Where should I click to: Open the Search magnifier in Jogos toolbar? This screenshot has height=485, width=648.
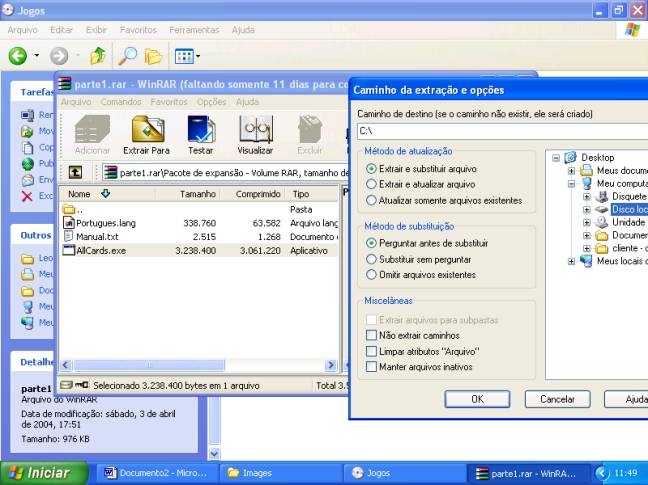click(x=128, y=56)
